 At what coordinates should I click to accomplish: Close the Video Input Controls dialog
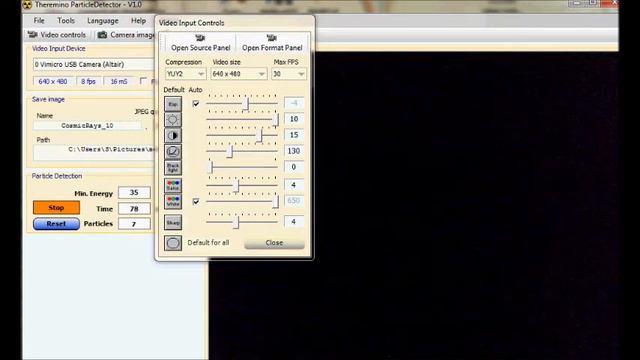point(274,243)
